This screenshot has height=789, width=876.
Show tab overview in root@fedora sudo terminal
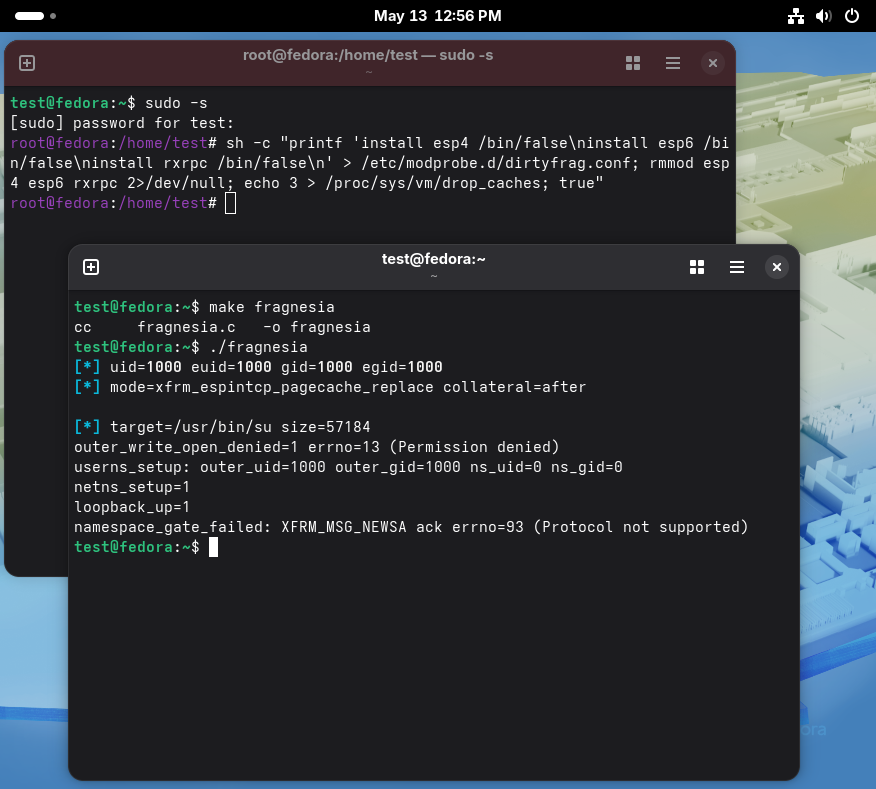633,63
